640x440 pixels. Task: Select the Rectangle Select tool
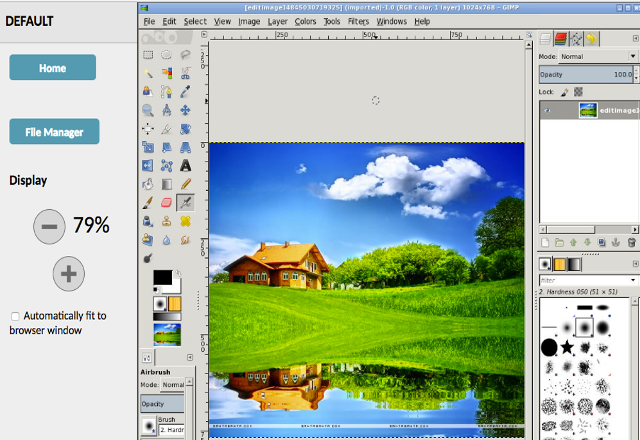click(x=148, y=55)
